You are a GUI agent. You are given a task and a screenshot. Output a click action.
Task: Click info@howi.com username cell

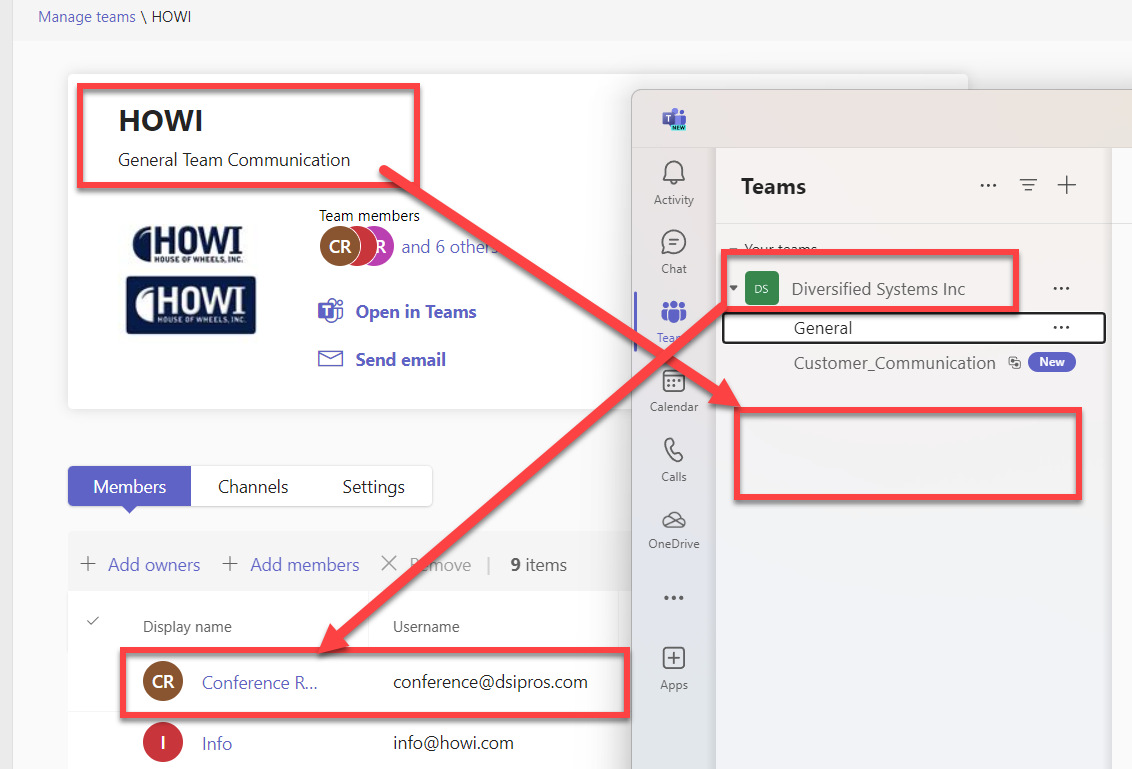[453, 743]
